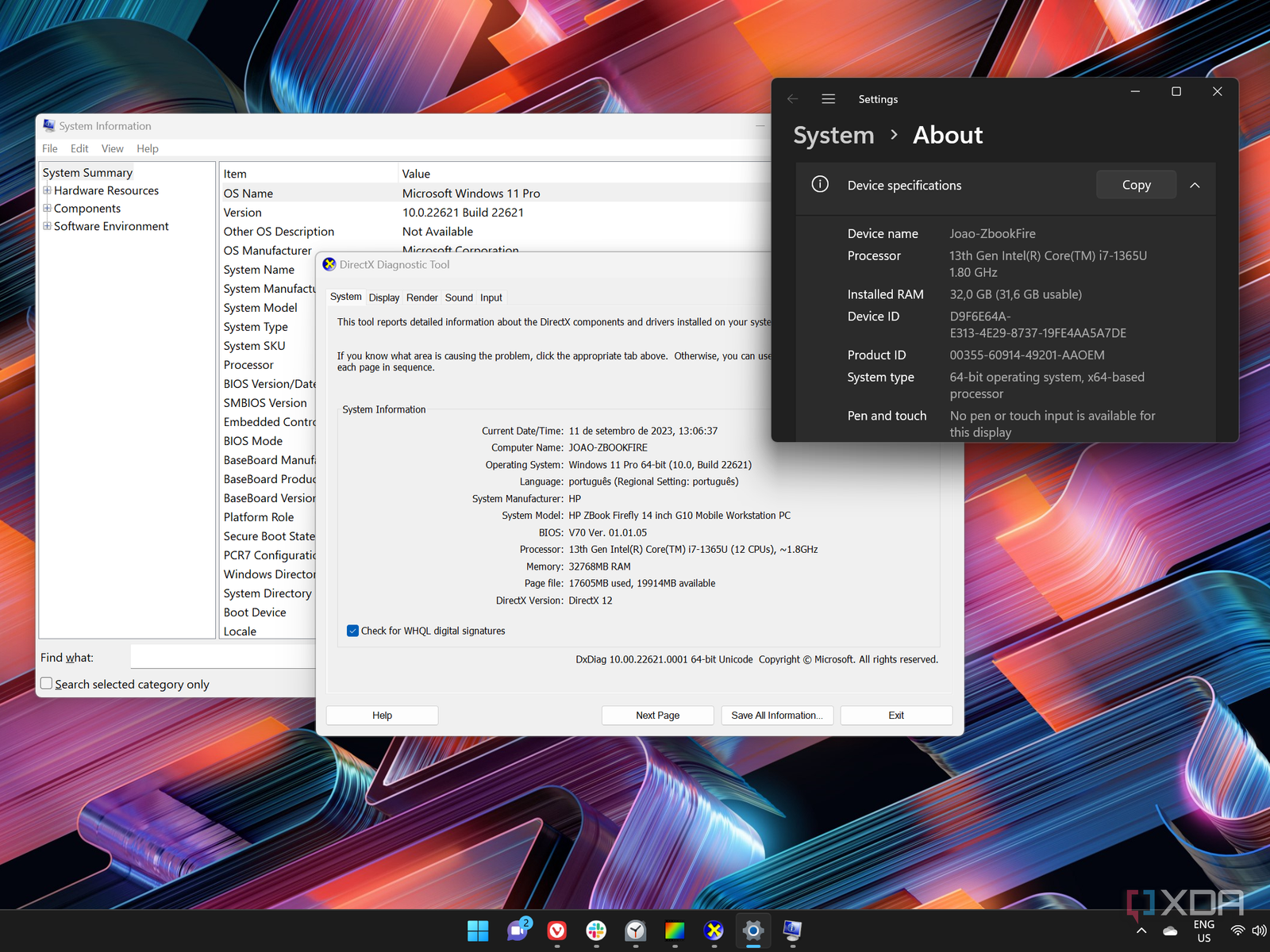Switch to the Display tab in DxDiag
This screenshot has width=1270, height=952.
(384, 297)
